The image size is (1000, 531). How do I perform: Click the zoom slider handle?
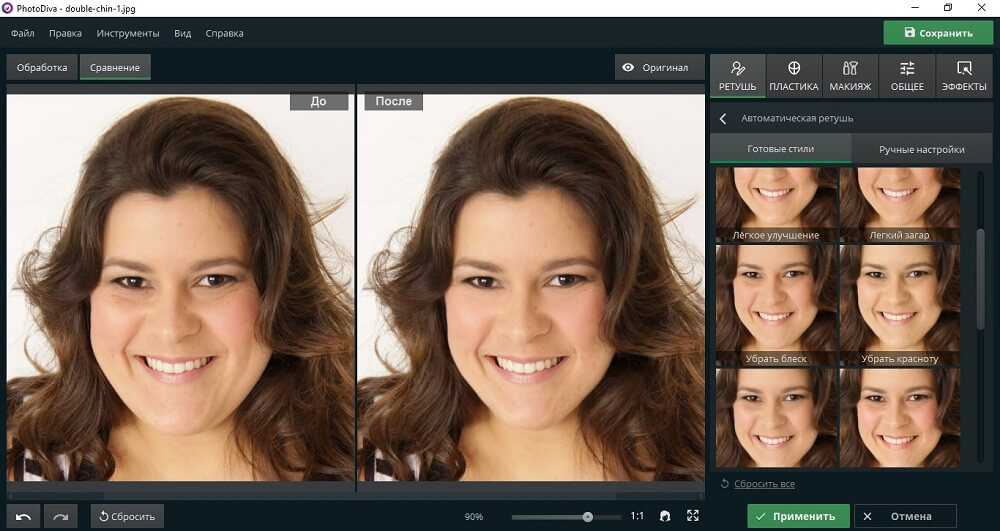tap(588, 517)
